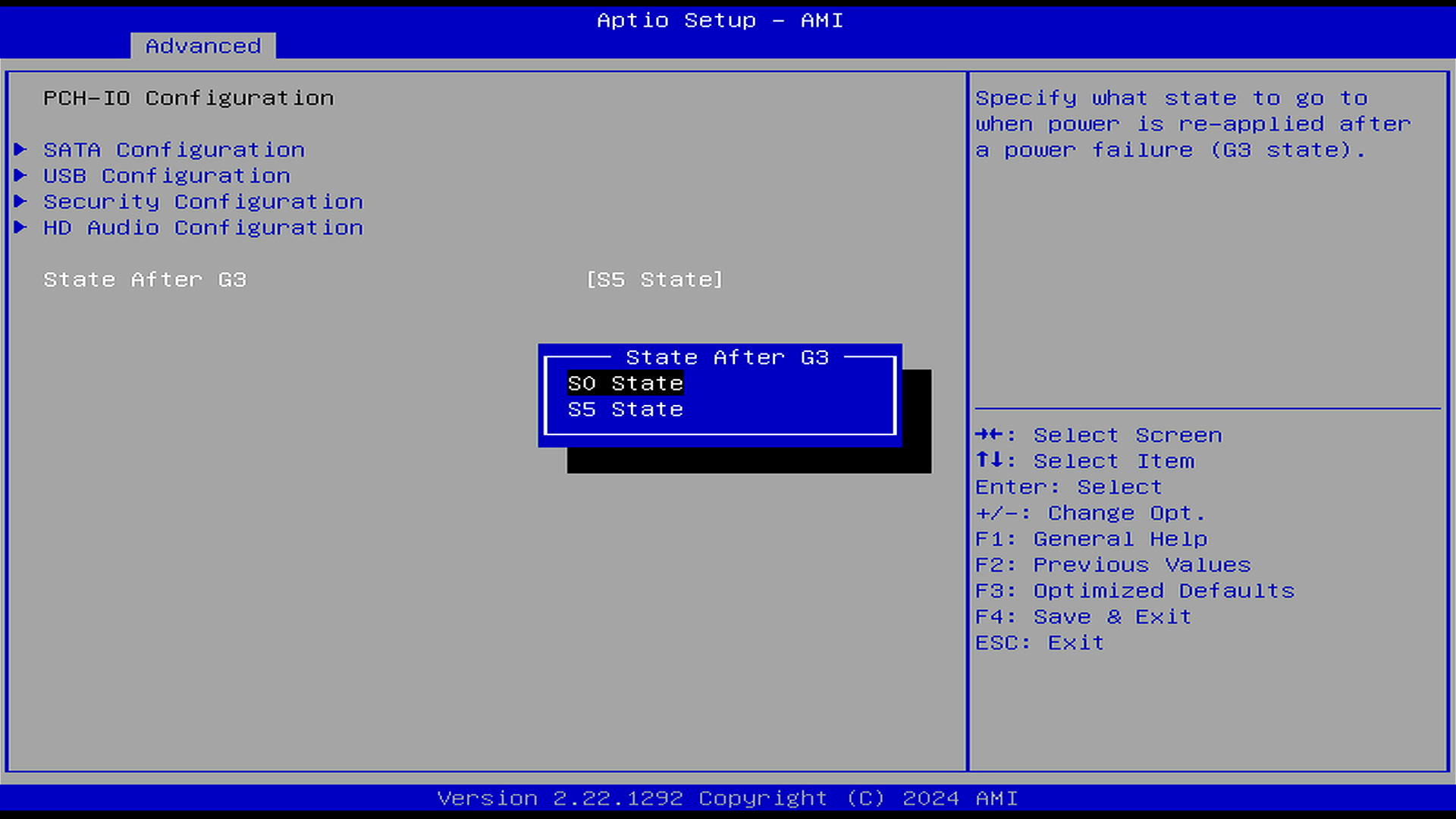Image resolution: width=1456 pixels, height=819 pixels.
Task: Enter the USB Configuration submenu
Action: coord(166,176)
